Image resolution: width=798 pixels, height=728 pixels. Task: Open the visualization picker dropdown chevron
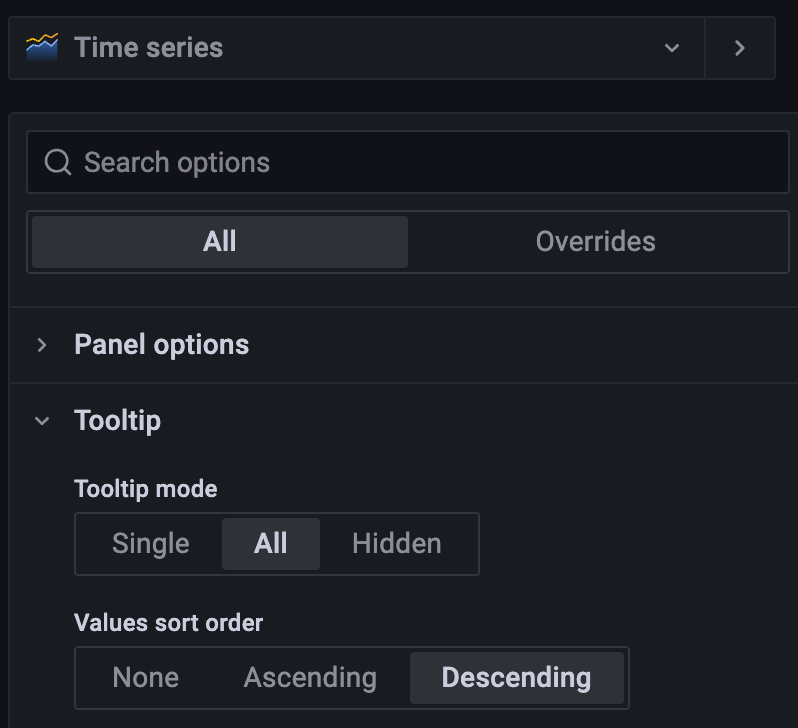pos(672,48)
